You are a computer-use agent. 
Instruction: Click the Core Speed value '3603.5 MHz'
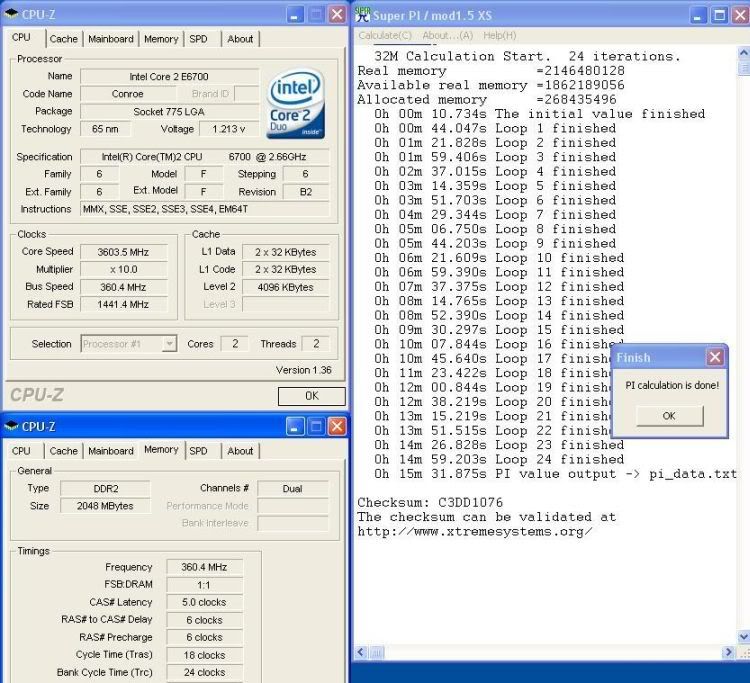click(x=123, y=252)
